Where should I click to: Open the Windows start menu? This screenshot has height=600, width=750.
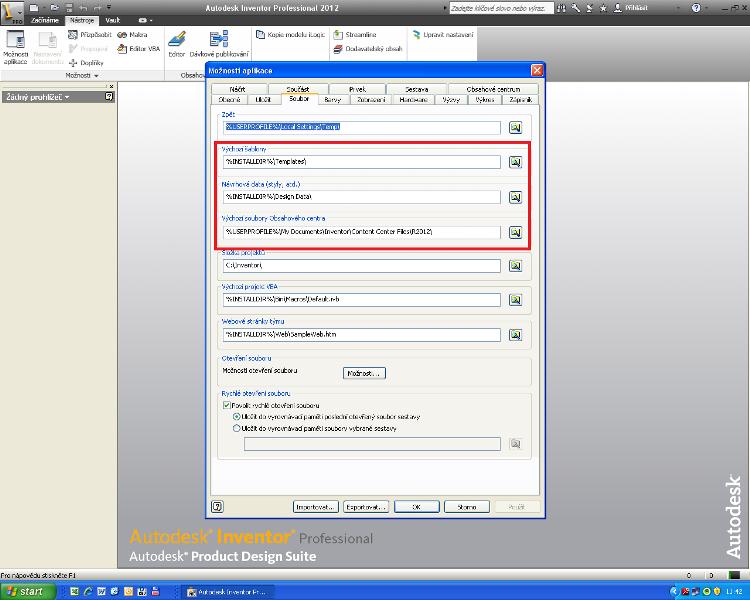click(x=28, y=592)
